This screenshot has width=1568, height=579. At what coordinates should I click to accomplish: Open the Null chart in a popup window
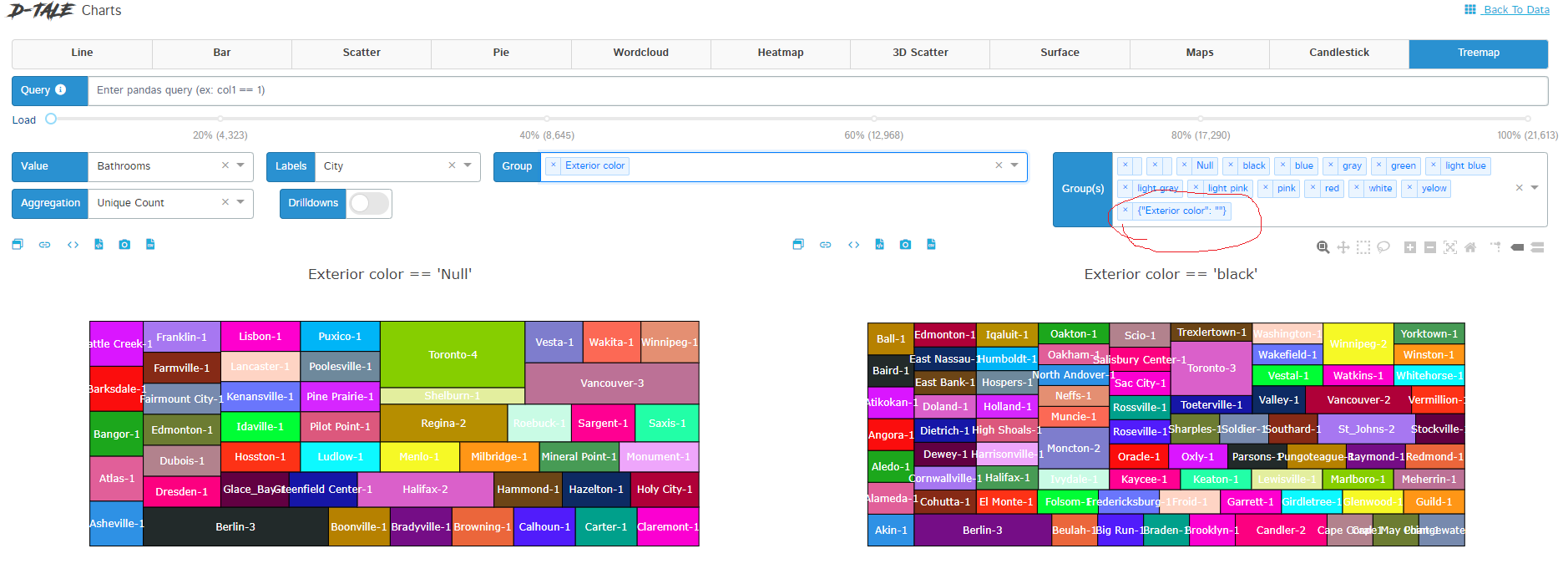coord(18,245)
